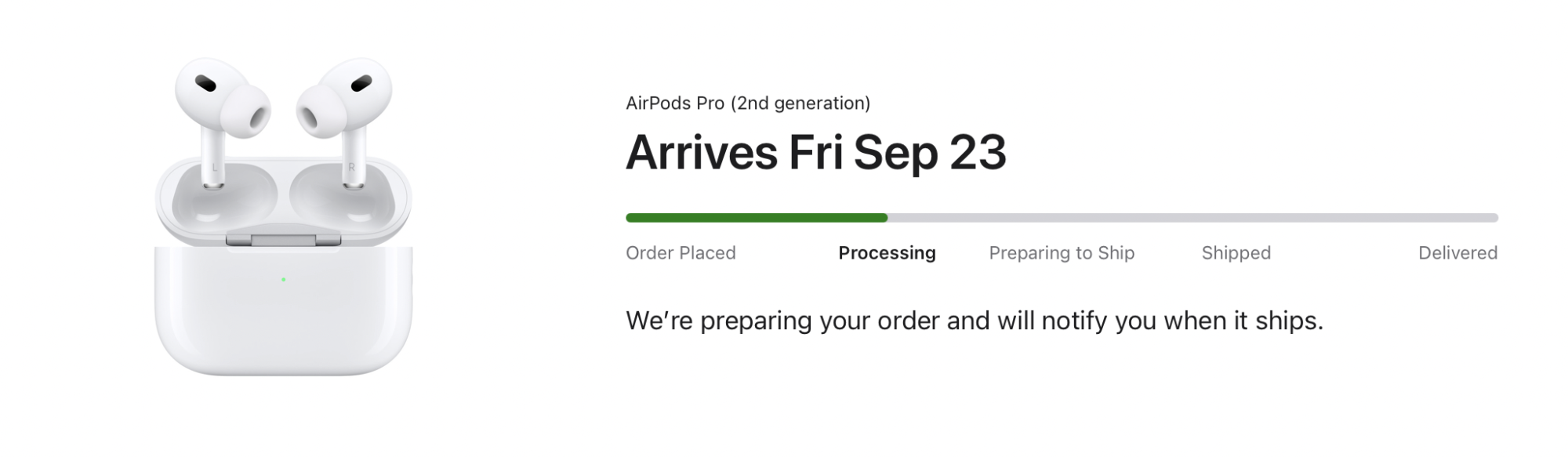Click the "Arrives Fri Sep 23" heading
This screenshot has height=457, width=1568.
(x=815, y=152)
